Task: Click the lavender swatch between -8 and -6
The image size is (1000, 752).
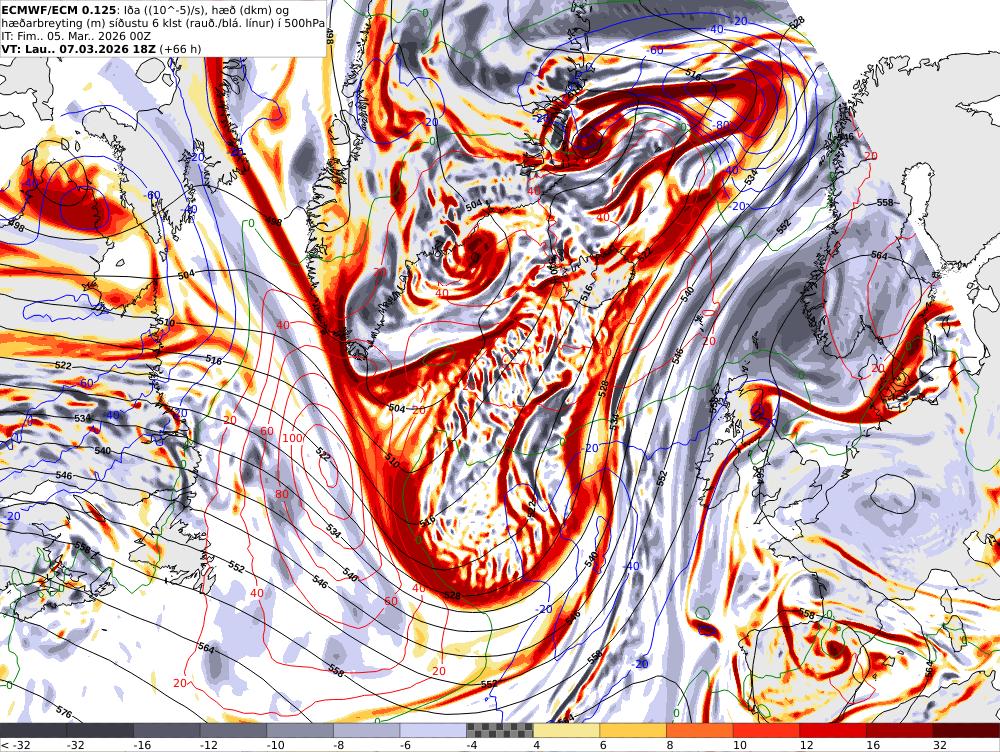Action: click(367, 730)
